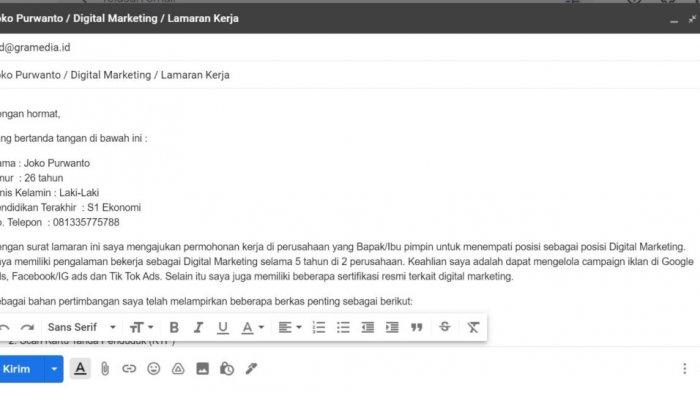
Task: Click the sentence mentioning 'Tik Tok Ads'
Action: pos(257,276)
